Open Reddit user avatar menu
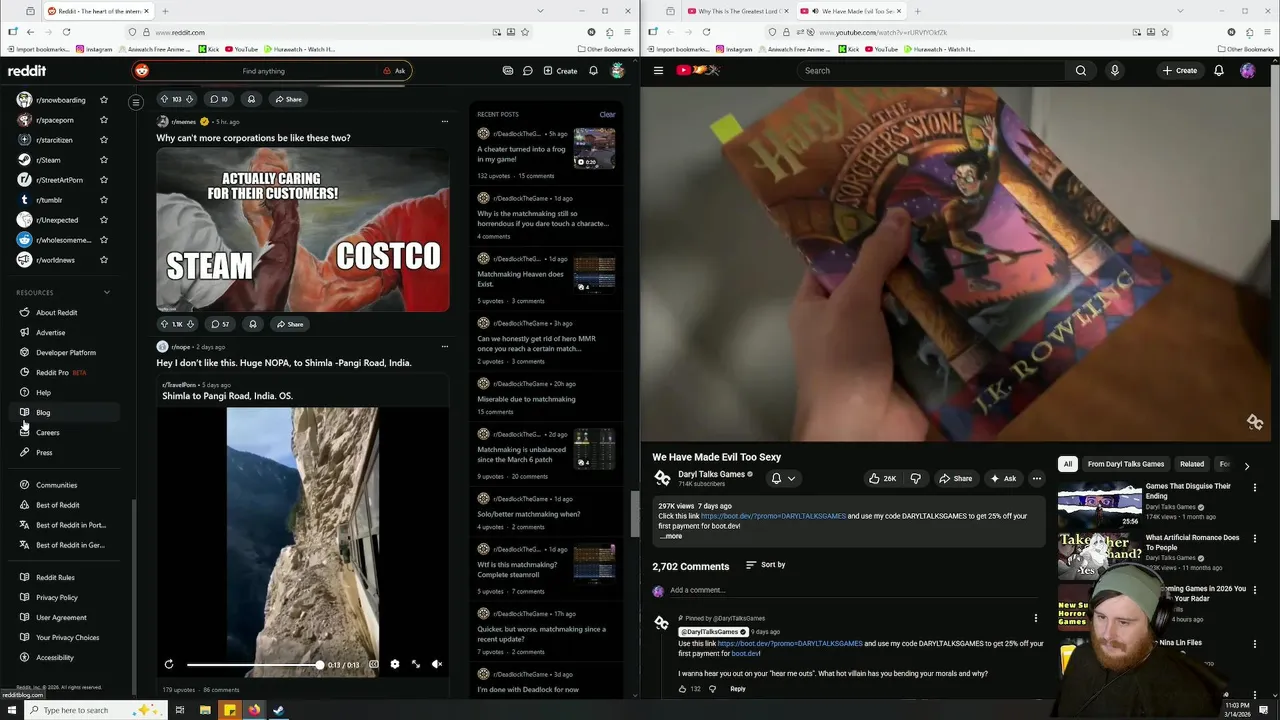This screenshot has height=720, width=1280. (618, 71)
